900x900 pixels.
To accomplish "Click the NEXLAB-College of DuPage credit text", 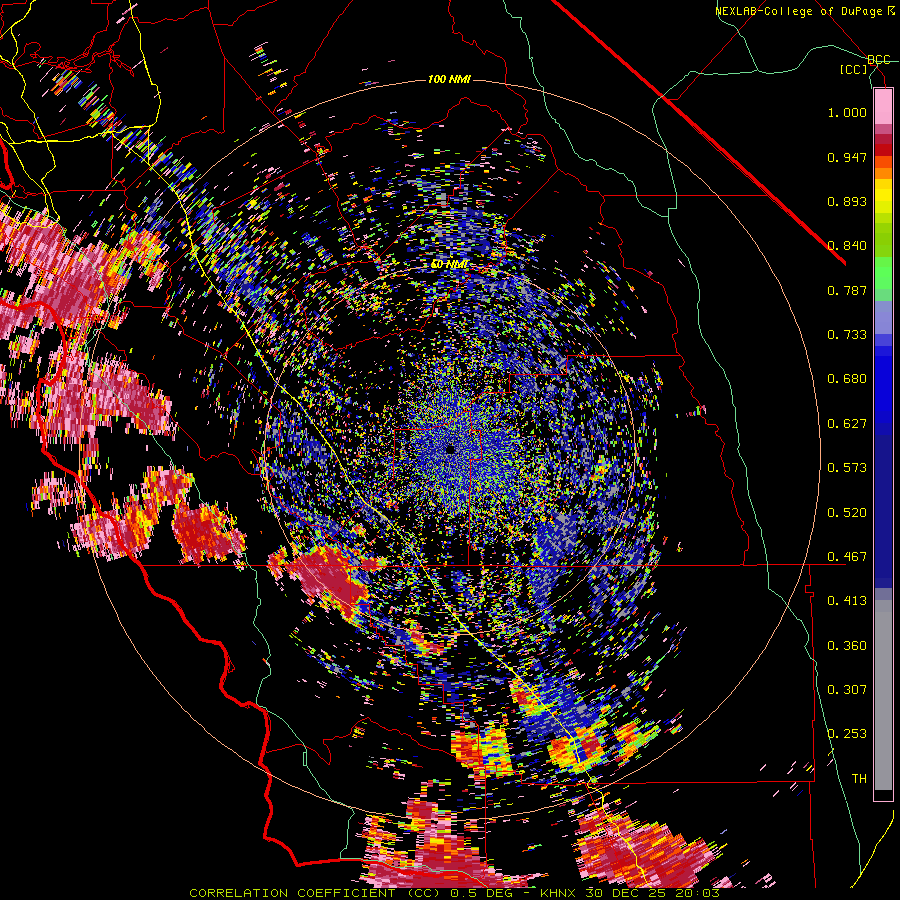I will (799, 11).
